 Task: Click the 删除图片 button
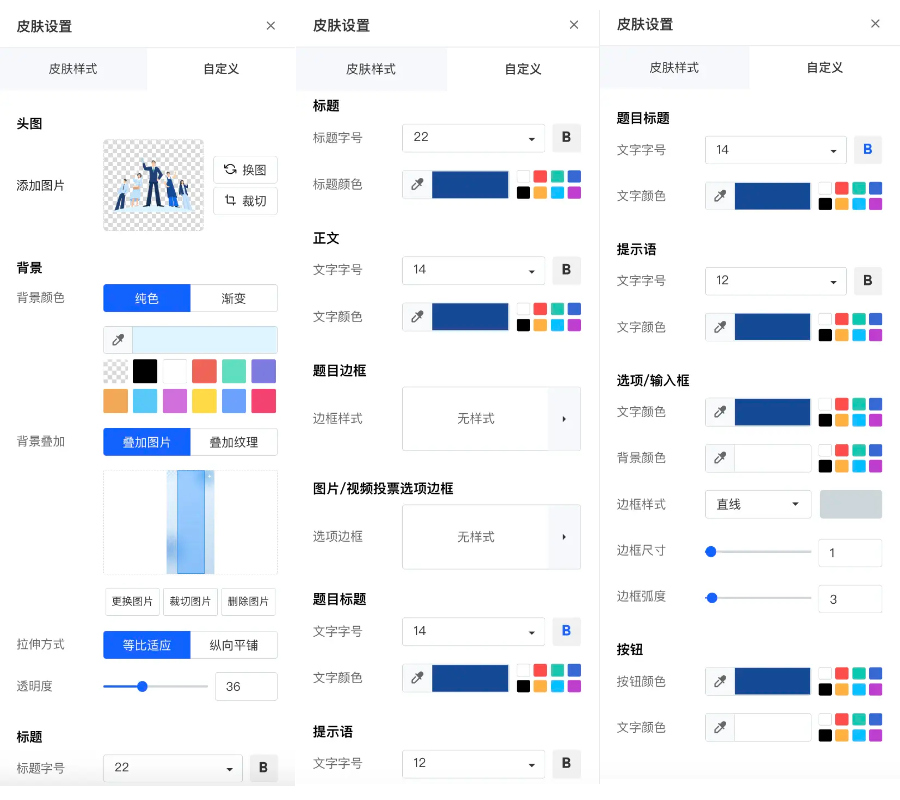[x=248, y=602]
